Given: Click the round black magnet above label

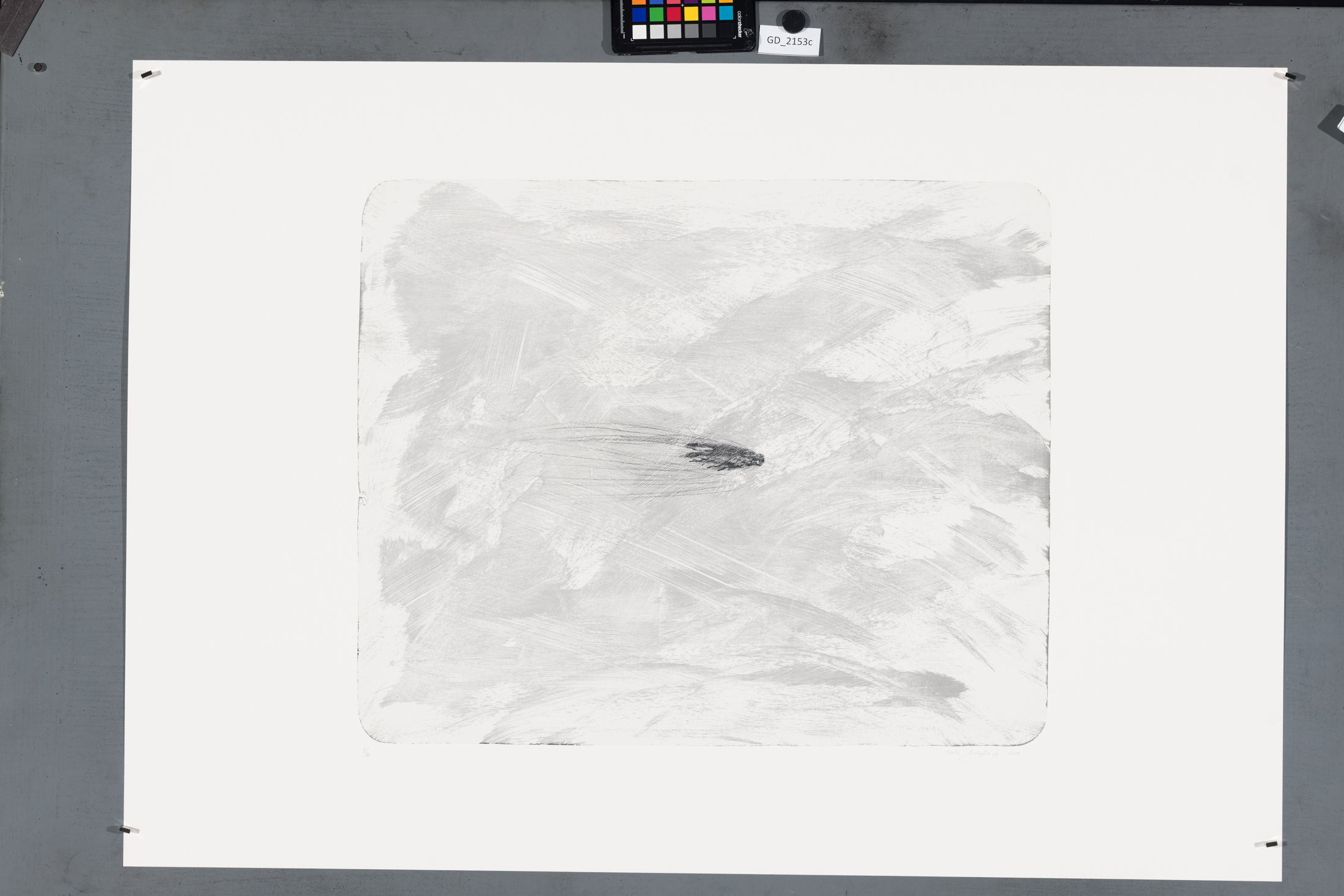Looking at the screenshot, I should pyautogui.click(x=793, y=22).
